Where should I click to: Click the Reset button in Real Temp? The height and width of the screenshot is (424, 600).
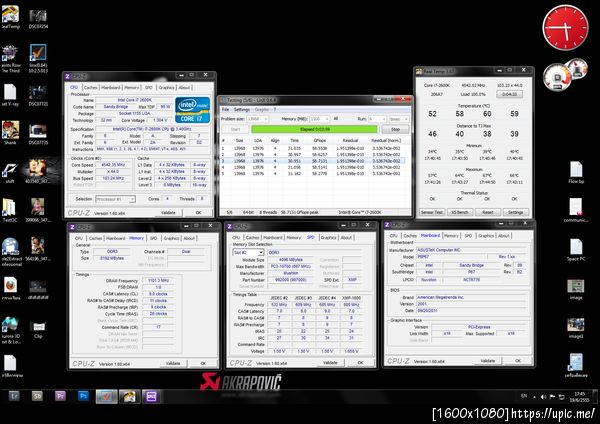(488, 212)
